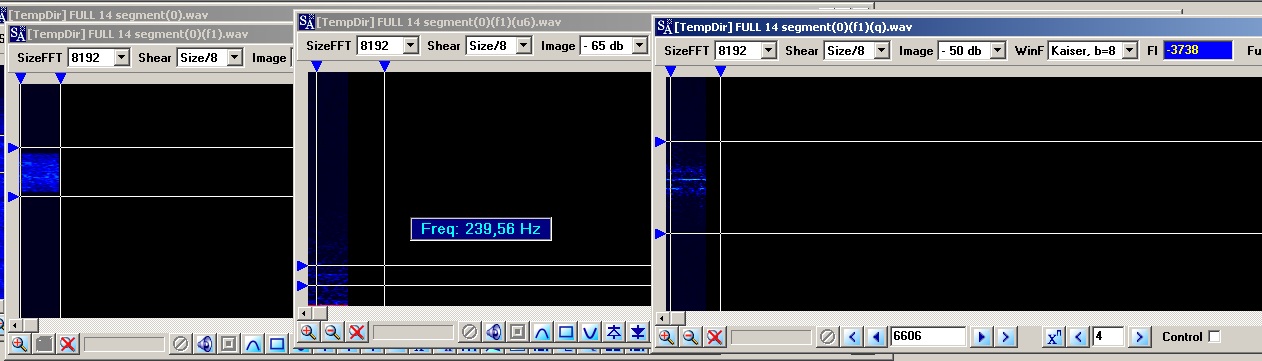Screen dimensions: 1262x361
Task: Click x-power-n icon in right window
Action: click(1054, 337)
